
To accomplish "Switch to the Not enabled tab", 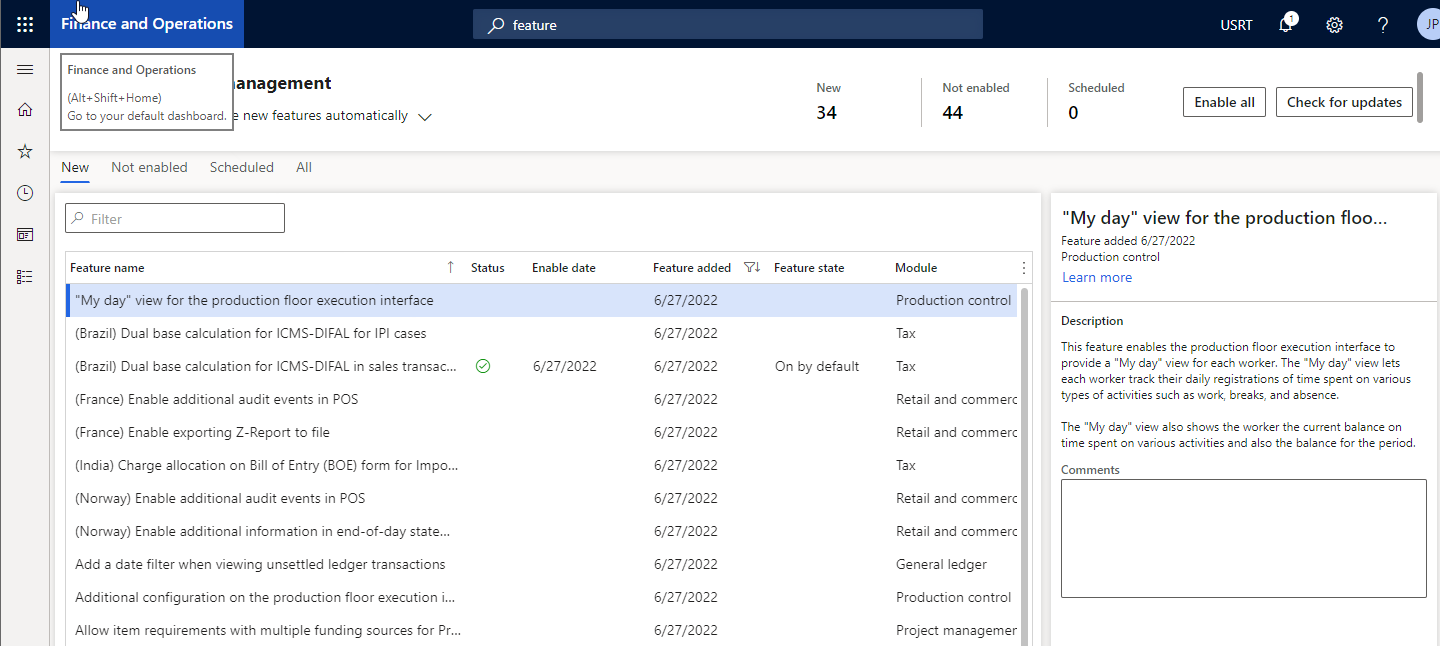I will tap(149, 167).
